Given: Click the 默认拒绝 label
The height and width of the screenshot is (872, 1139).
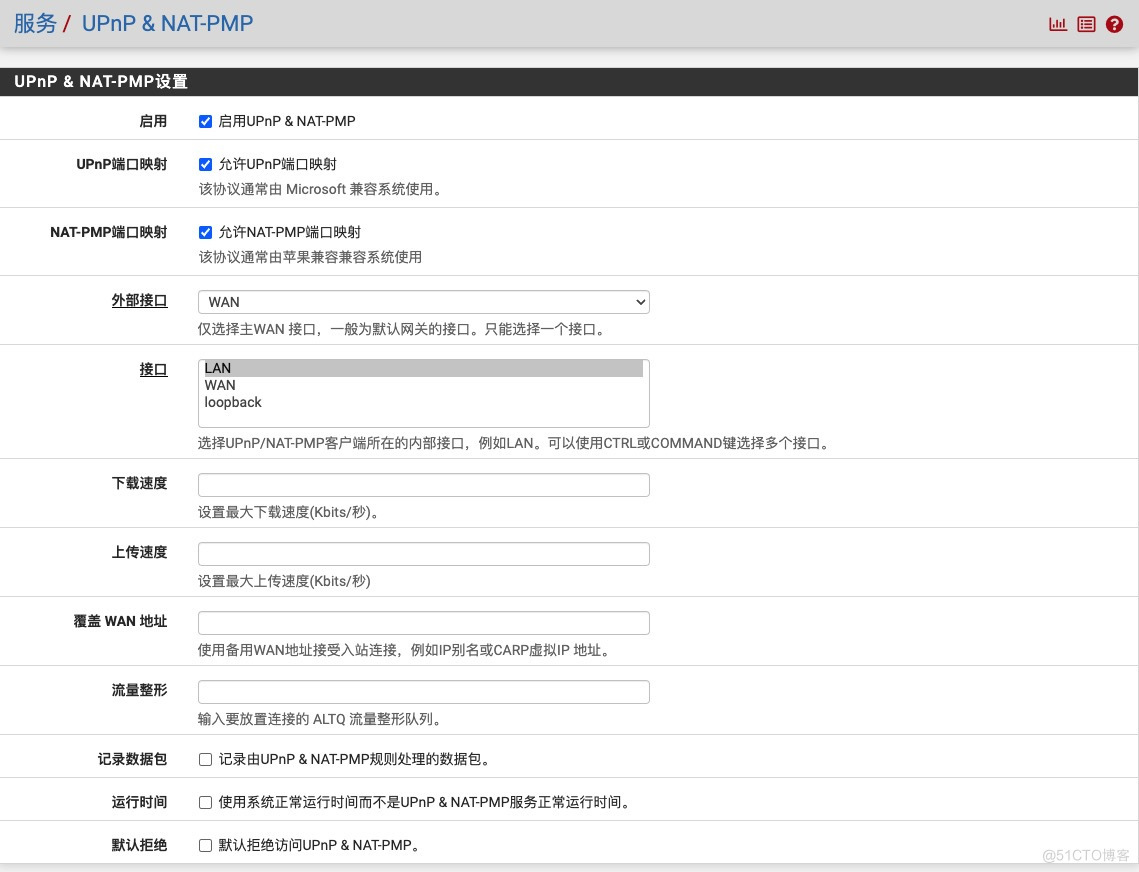Looking at the screenshot, I should pyautogui.click(x=139, y=845).
